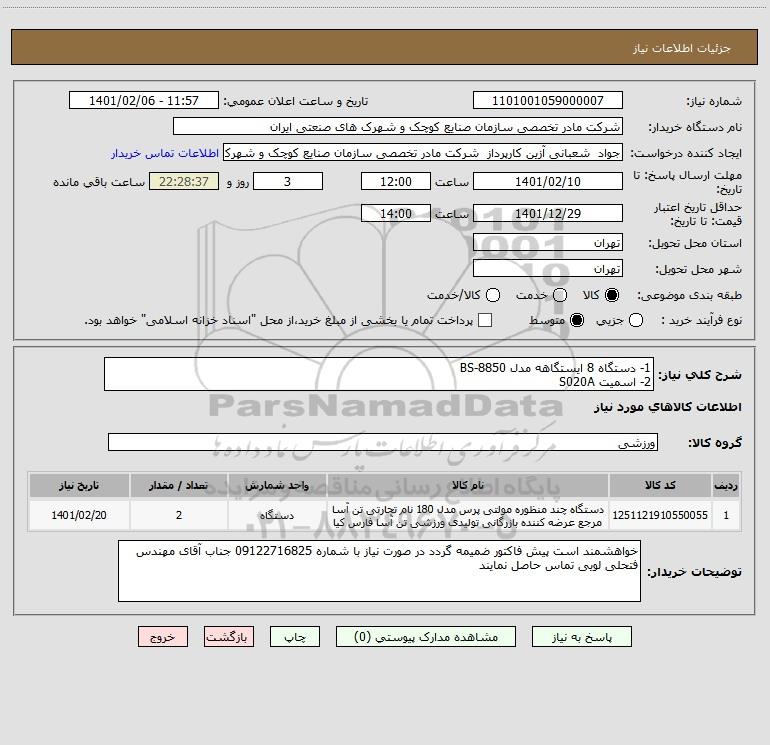Select the کالا radio button

[612, 295]
